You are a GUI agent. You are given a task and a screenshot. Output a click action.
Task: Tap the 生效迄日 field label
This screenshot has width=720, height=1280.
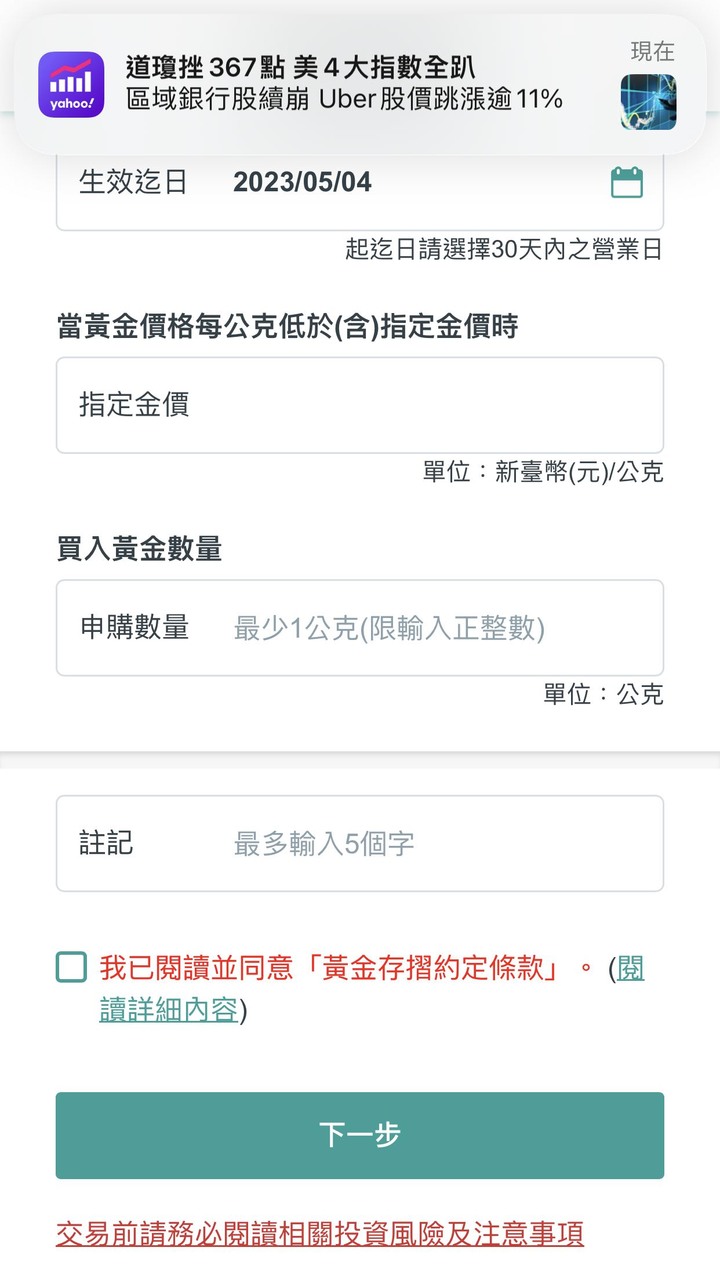click(133, 182)
